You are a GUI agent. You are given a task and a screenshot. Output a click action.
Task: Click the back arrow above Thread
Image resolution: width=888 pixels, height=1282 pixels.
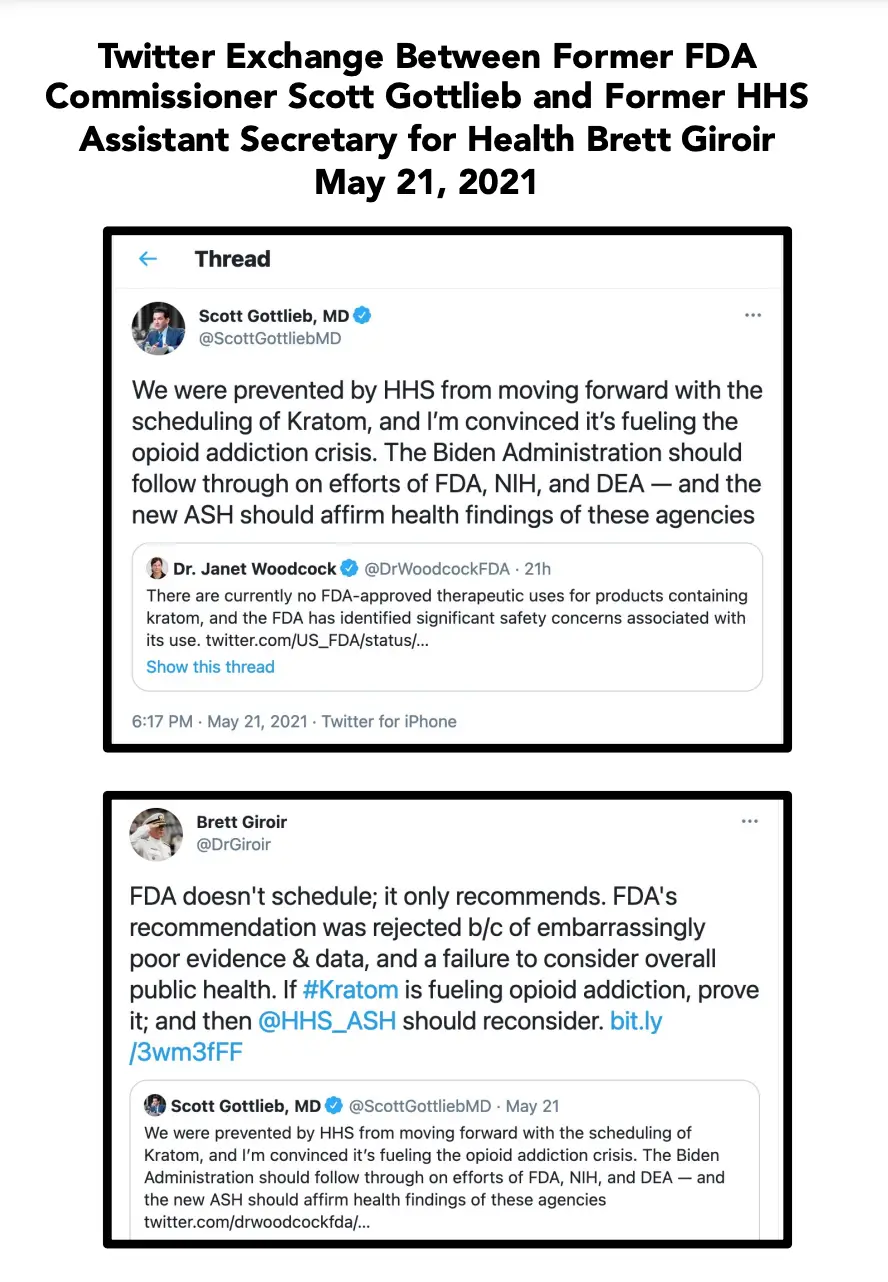(147, 259)
